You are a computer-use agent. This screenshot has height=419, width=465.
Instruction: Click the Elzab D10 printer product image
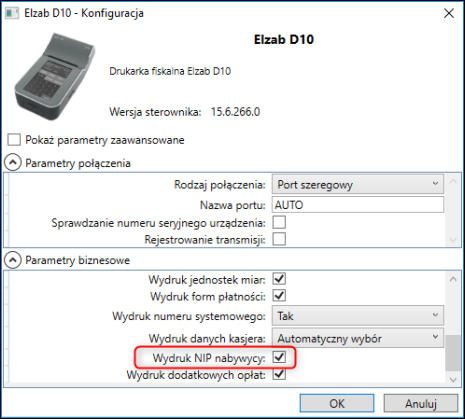pos(55,77)
